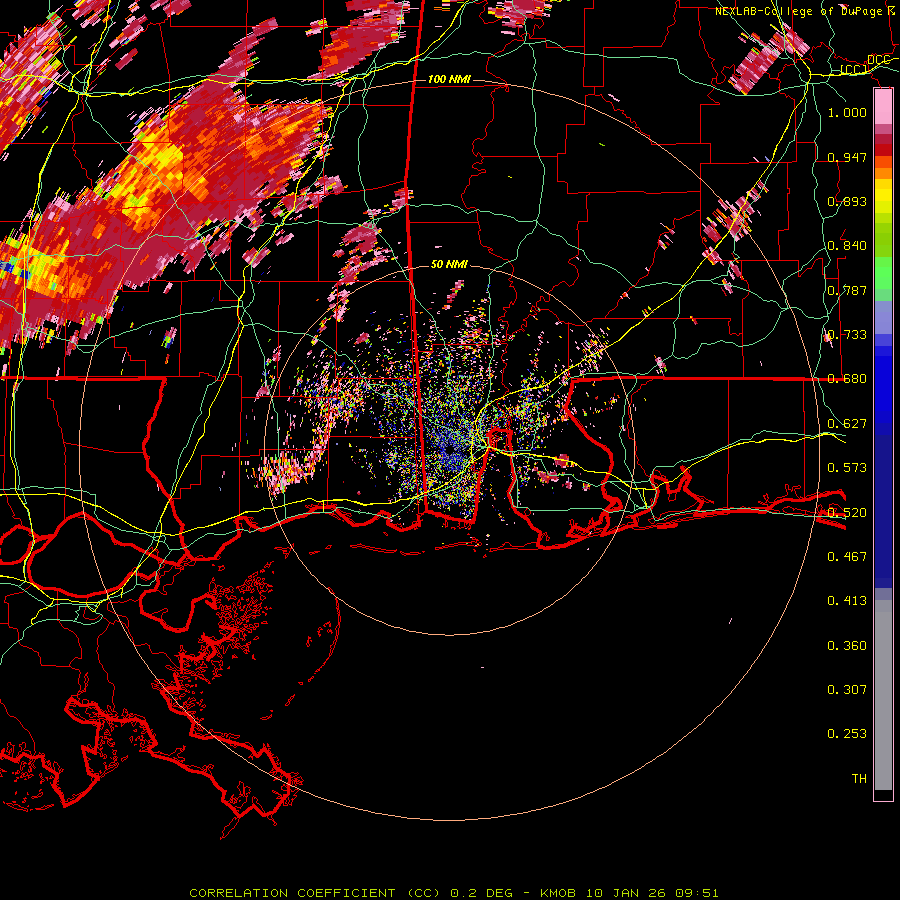Select the 0.627 legend value
900x900 pixels.
847,424
